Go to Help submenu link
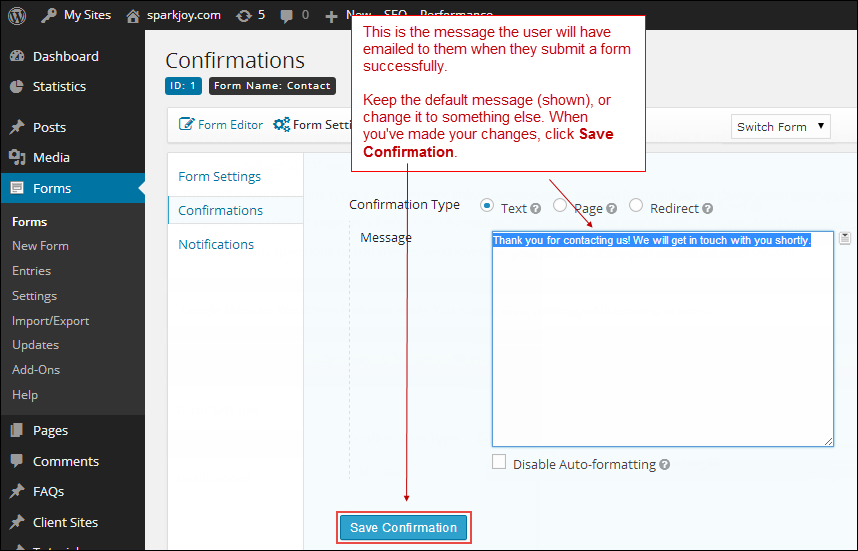858x551 pixels. (25, 395)
